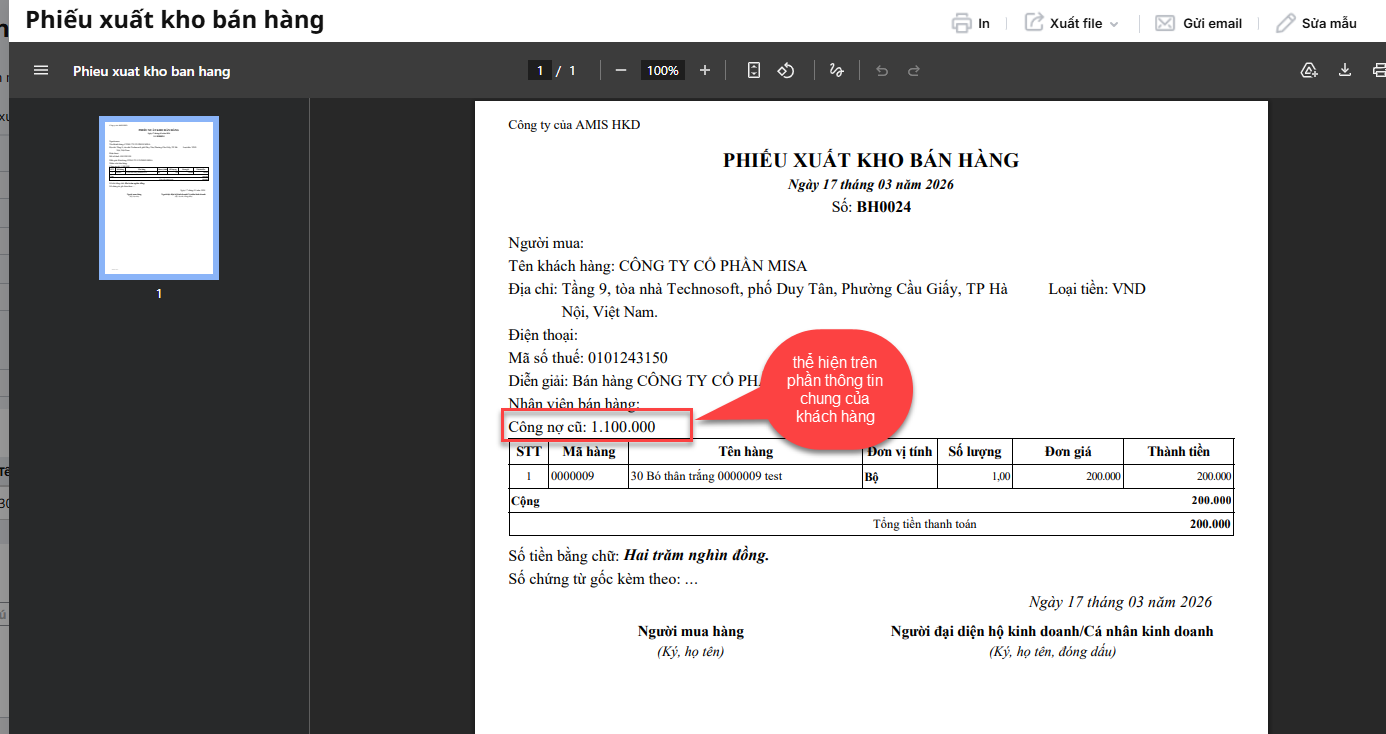Image resolution: width=1386 pixels, height=734 pixels.
Task: Toggle the PDF sidebar hamburger menu
Action: click(41, 71)
